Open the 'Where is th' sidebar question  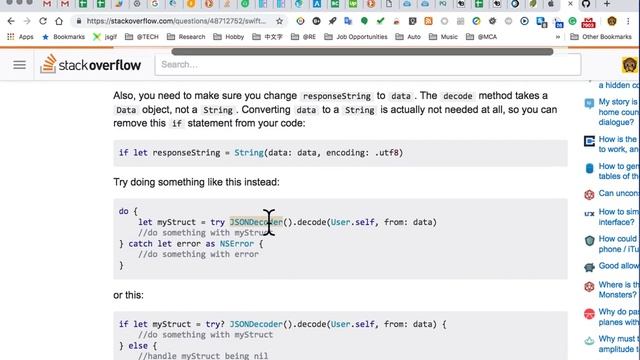pyautogui.click(x=619, y=289)
